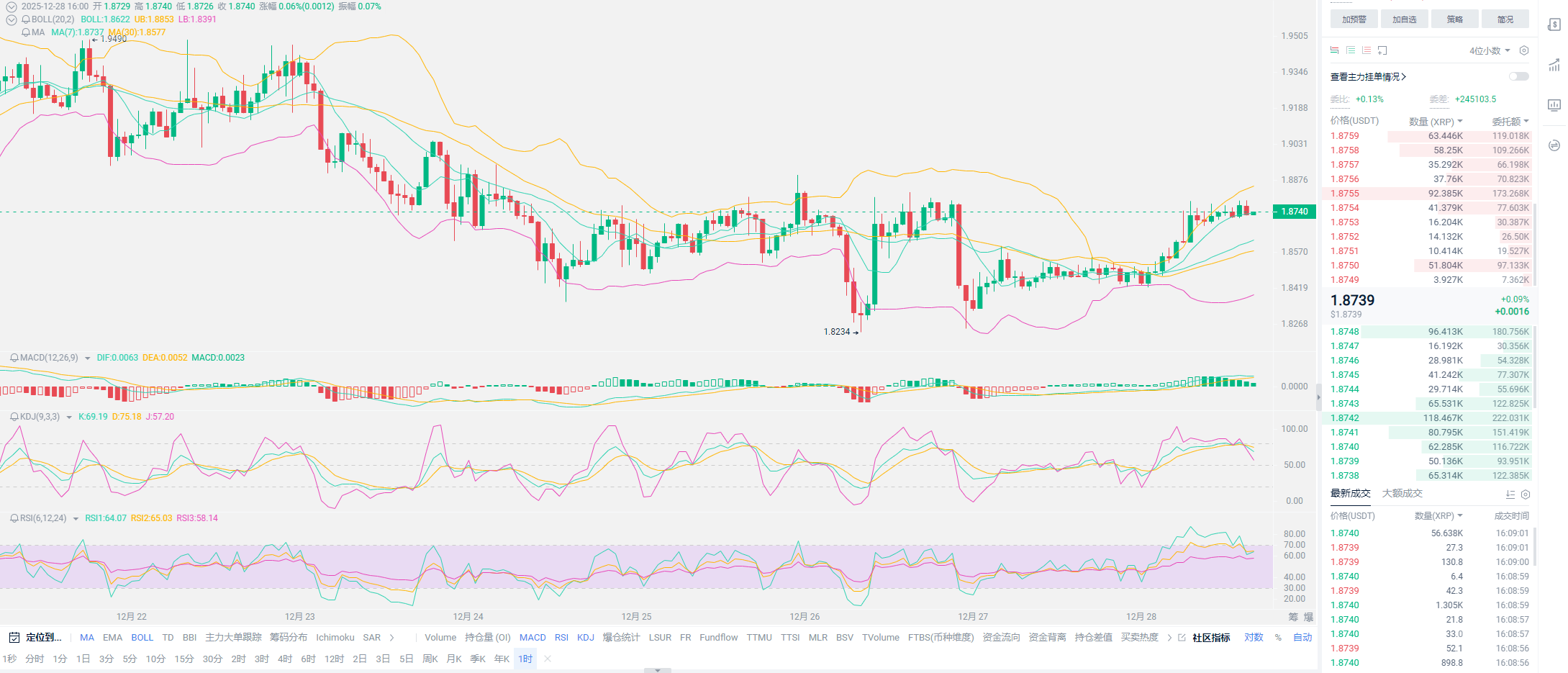This screenshot has width=1568, height=673.
Task: Expand the 委托额 column dropdown
Action: pyautogui.click(x=1510, y=122)
